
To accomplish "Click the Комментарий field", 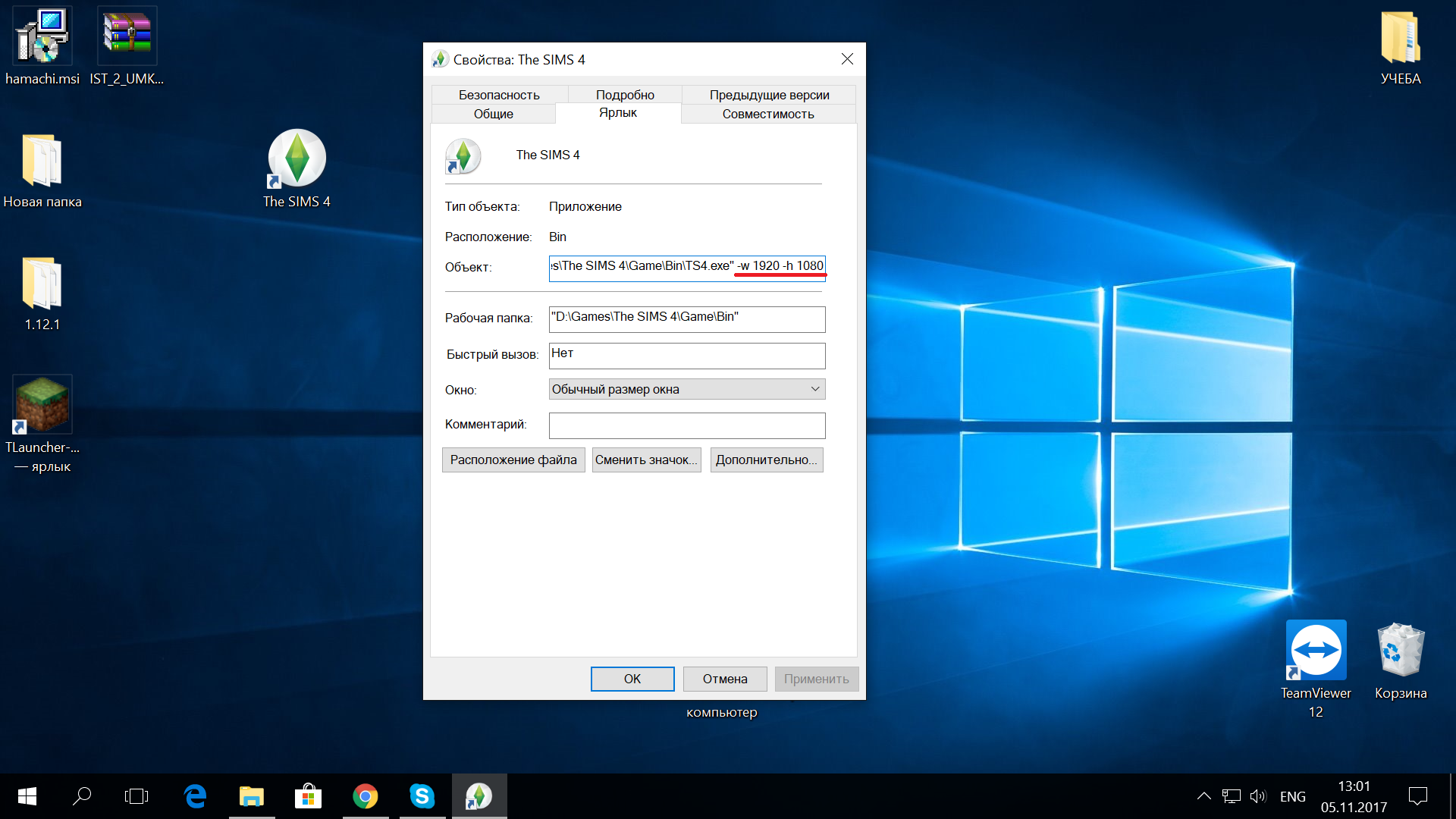I will [687, 425].
